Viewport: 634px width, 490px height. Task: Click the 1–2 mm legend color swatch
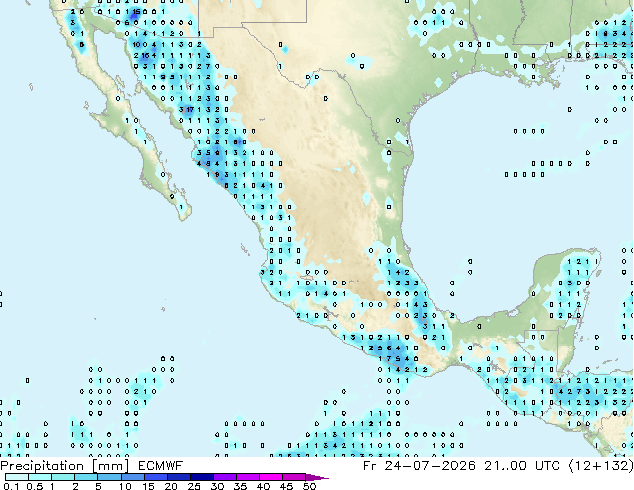63,477
